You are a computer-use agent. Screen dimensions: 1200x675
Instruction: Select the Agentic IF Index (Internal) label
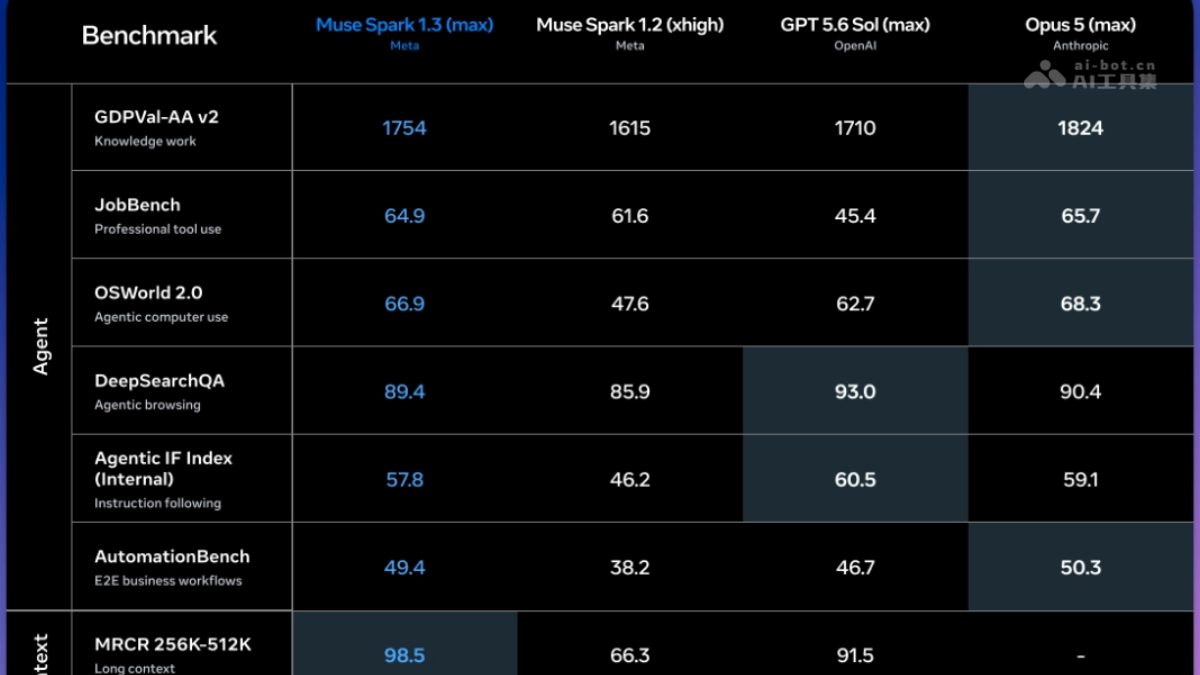(163, 479)
